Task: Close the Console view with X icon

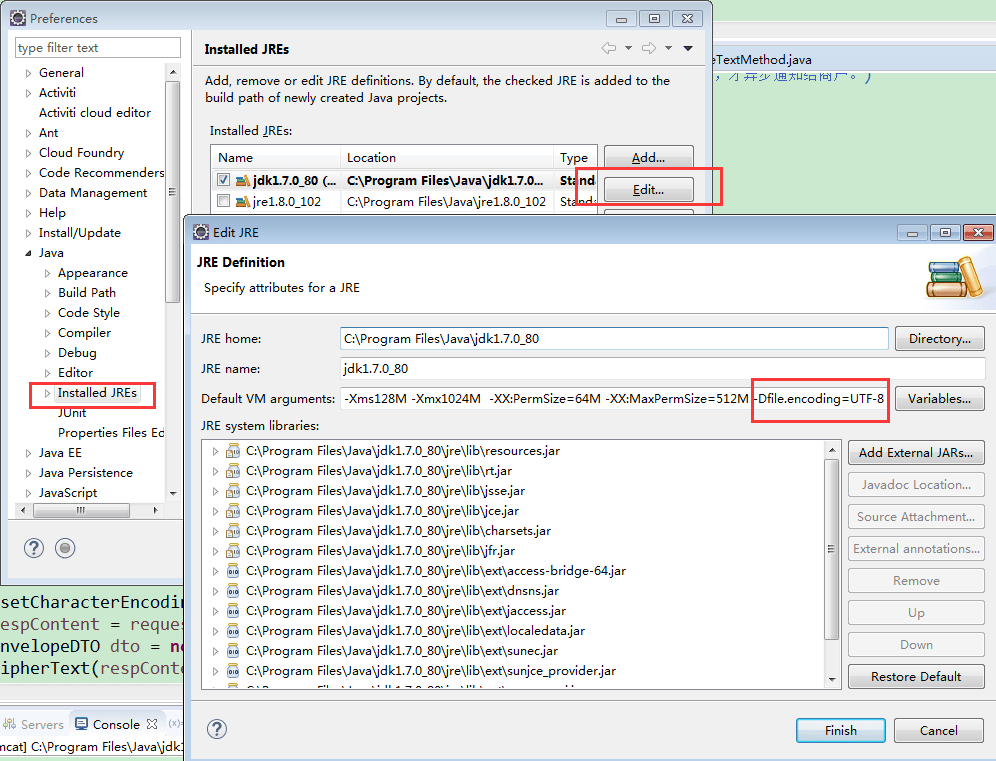Action: [152, 724]
